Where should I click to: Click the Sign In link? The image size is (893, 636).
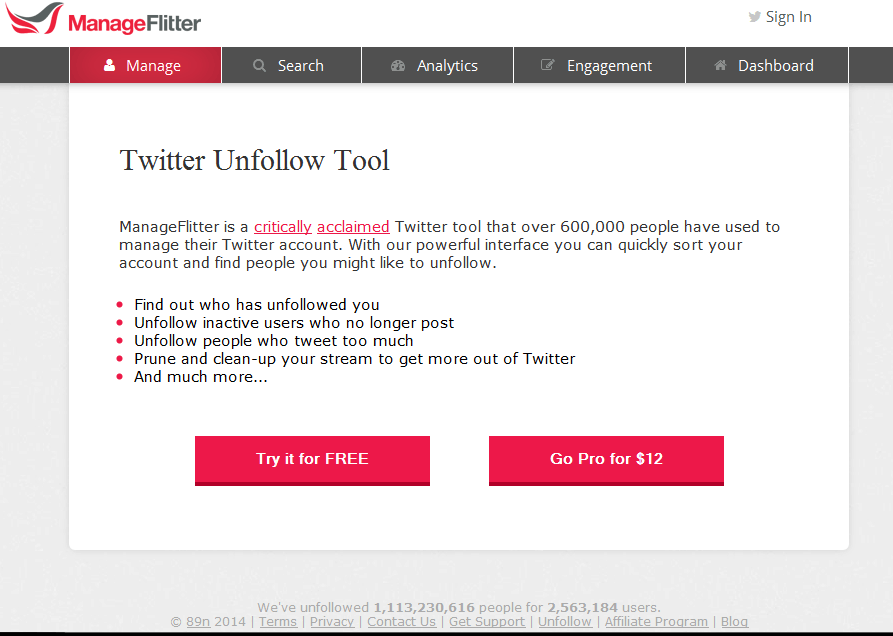(x=788, y=17)
